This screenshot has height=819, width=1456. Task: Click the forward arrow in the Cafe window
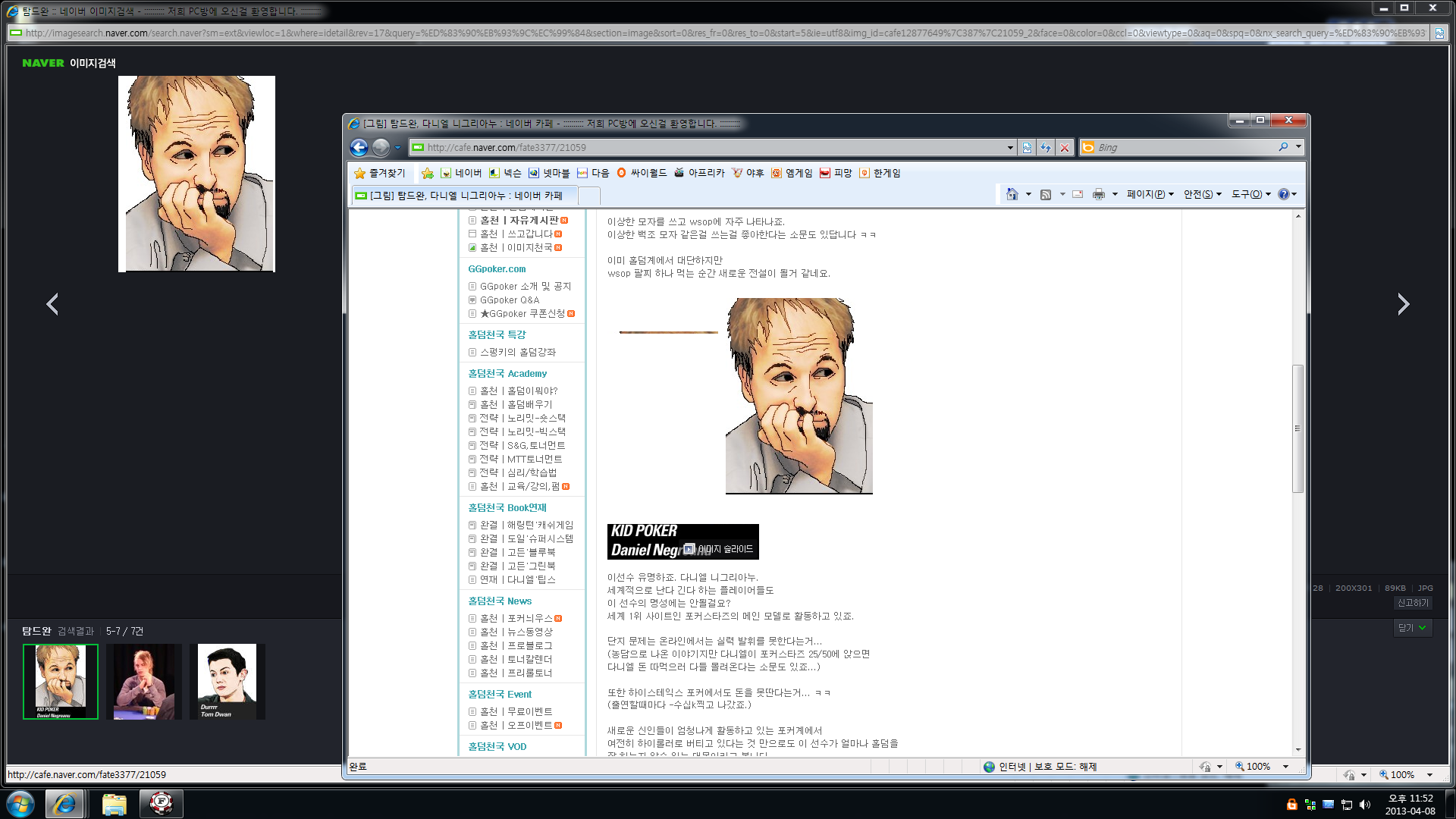(x=381, y=147)
